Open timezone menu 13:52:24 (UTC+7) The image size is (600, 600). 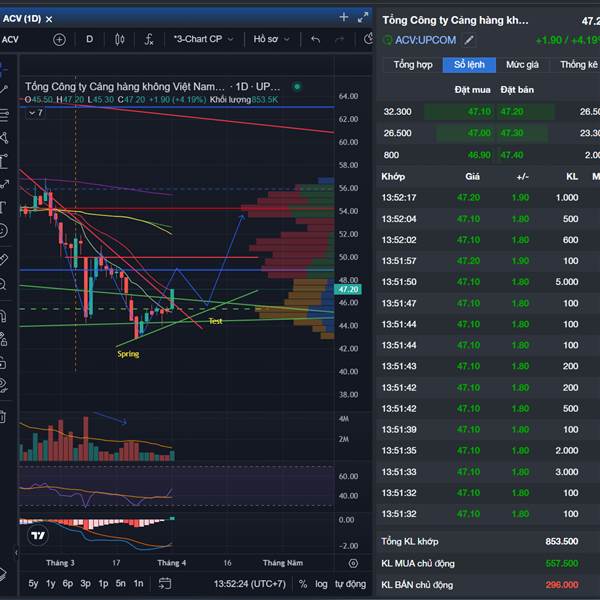pyautogui.click(x=249, y=584)
